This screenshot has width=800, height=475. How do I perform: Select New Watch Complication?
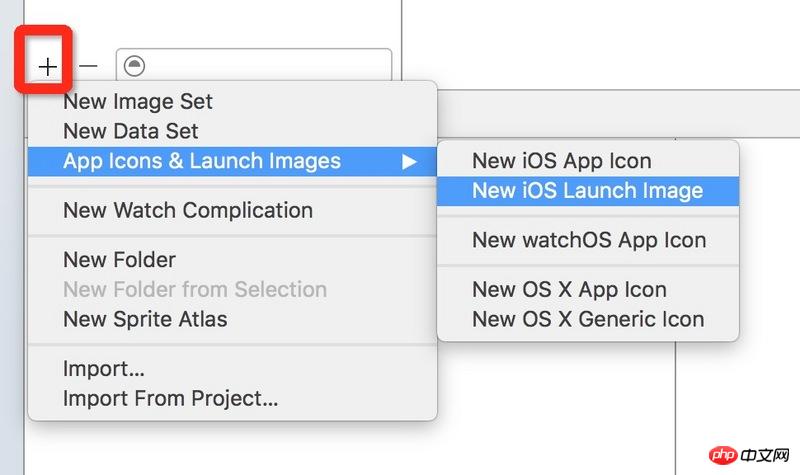pyautogui.click(x=188, y=210)
